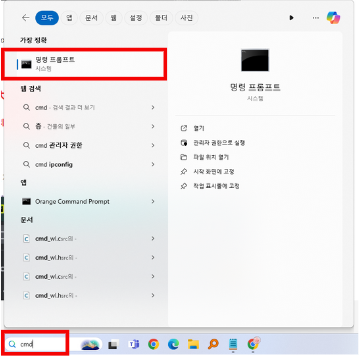Screen dimensions: 361x363
Task: Expand the chevron for Orange Command Prompt
Action: [153, 201]
